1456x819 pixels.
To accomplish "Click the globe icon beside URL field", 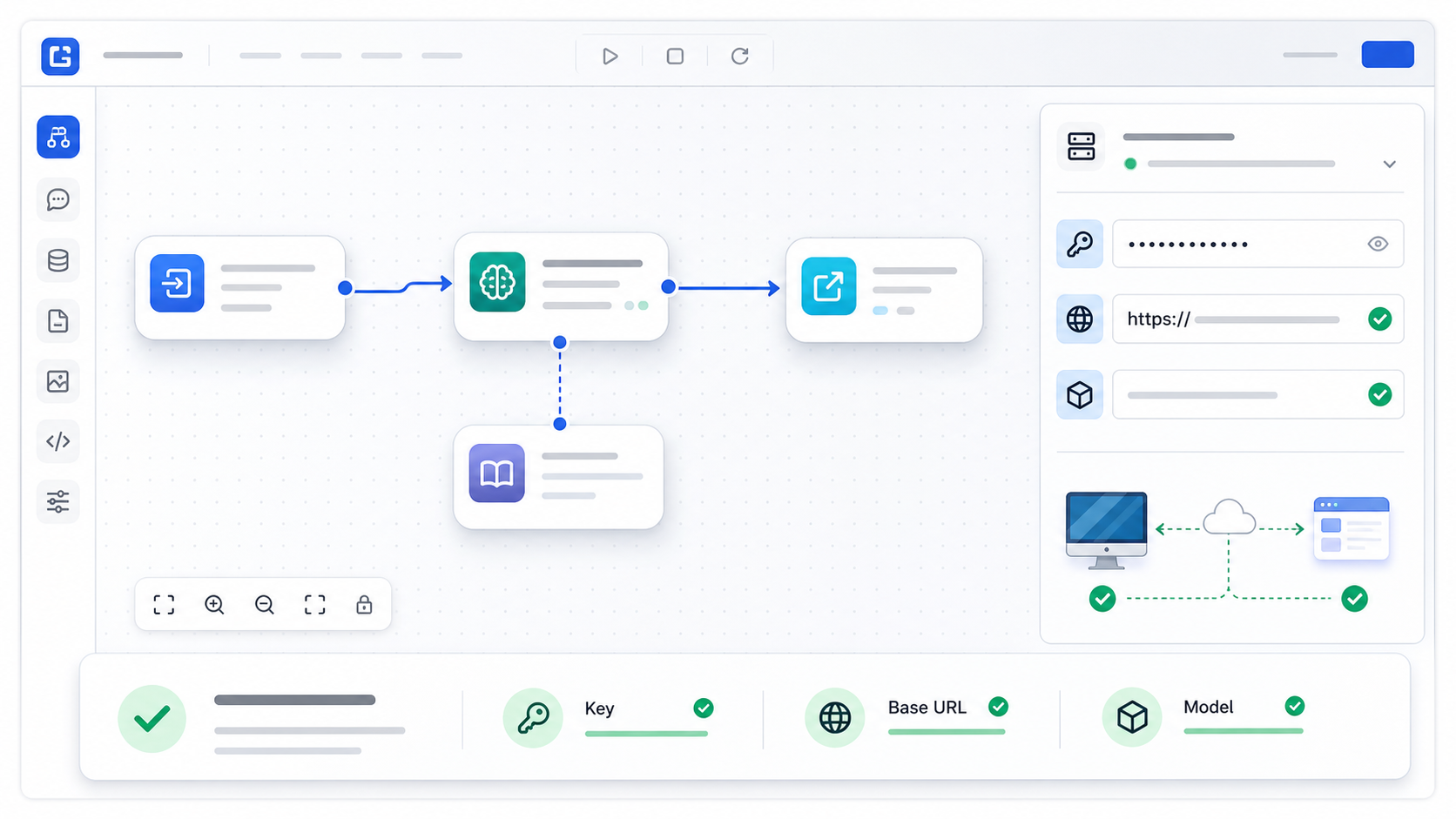I will click(1080, 319).
